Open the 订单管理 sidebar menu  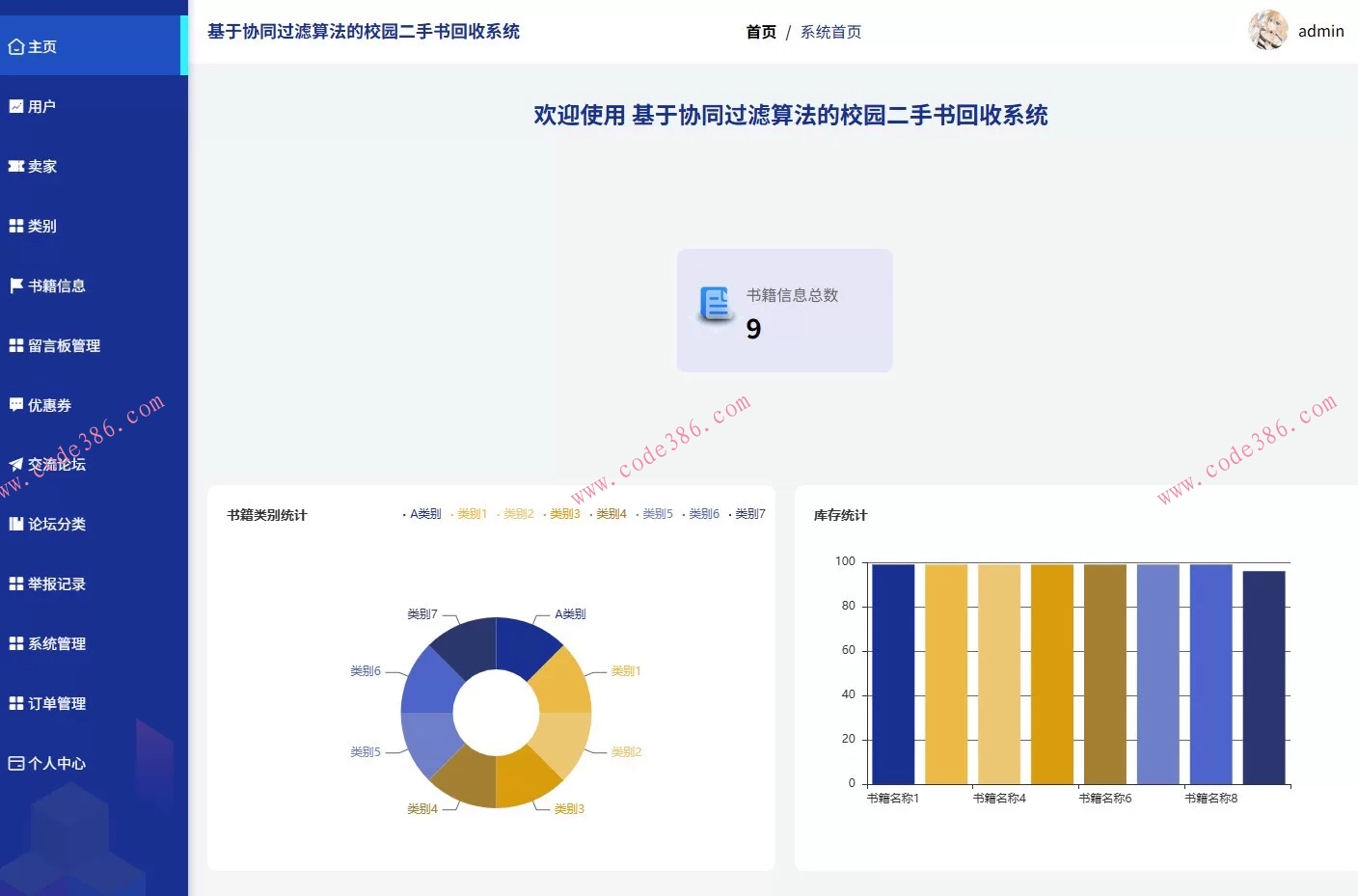[x=94, y=703]
